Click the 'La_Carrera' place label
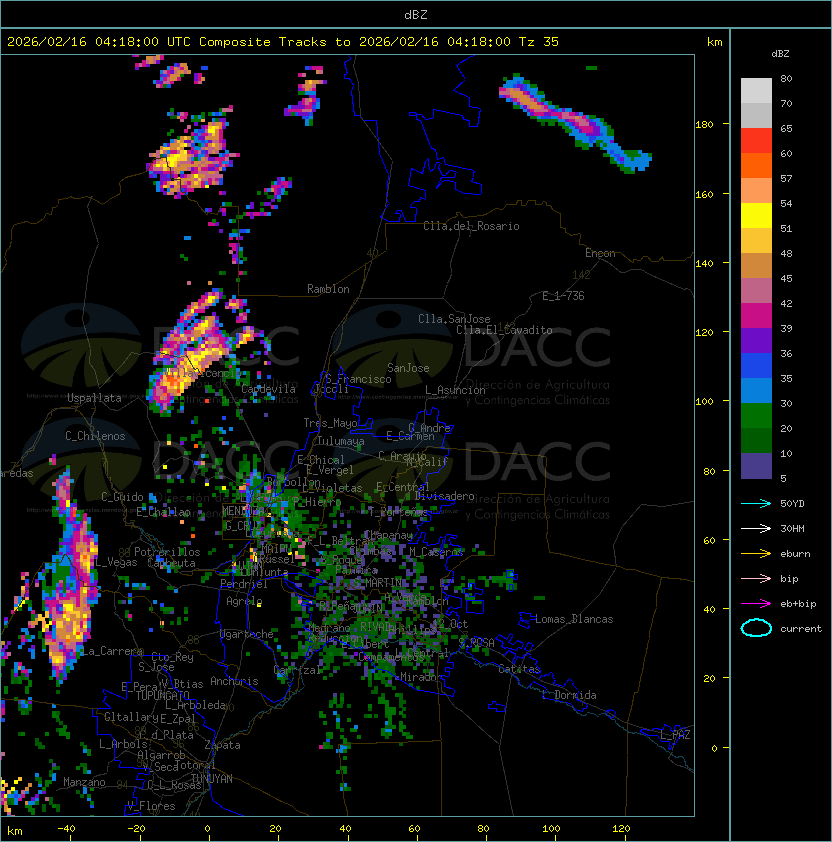This screenshot has width=832, height=842. point(112,651)
